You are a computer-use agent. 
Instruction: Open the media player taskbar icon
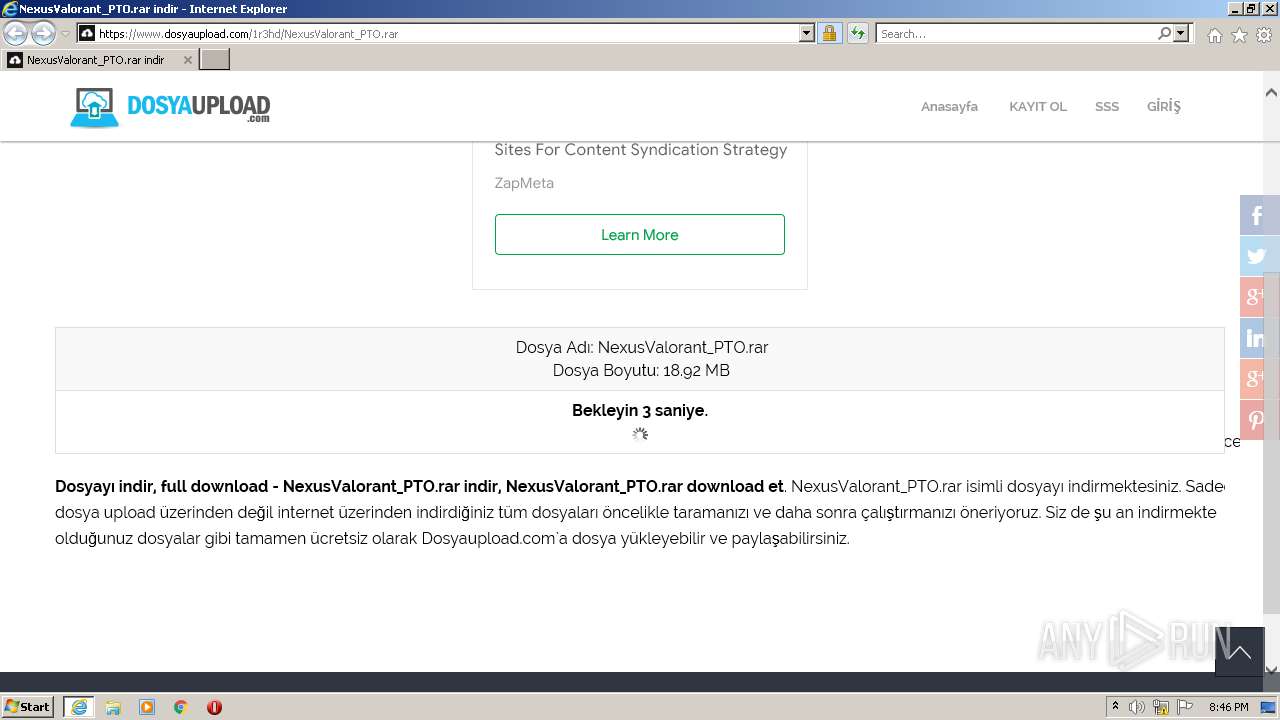click(x=147, y=707)
